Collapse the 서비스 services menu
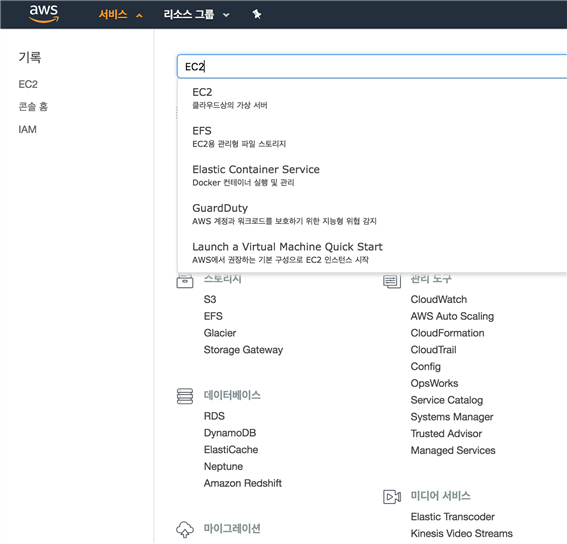 coord(121,14)
